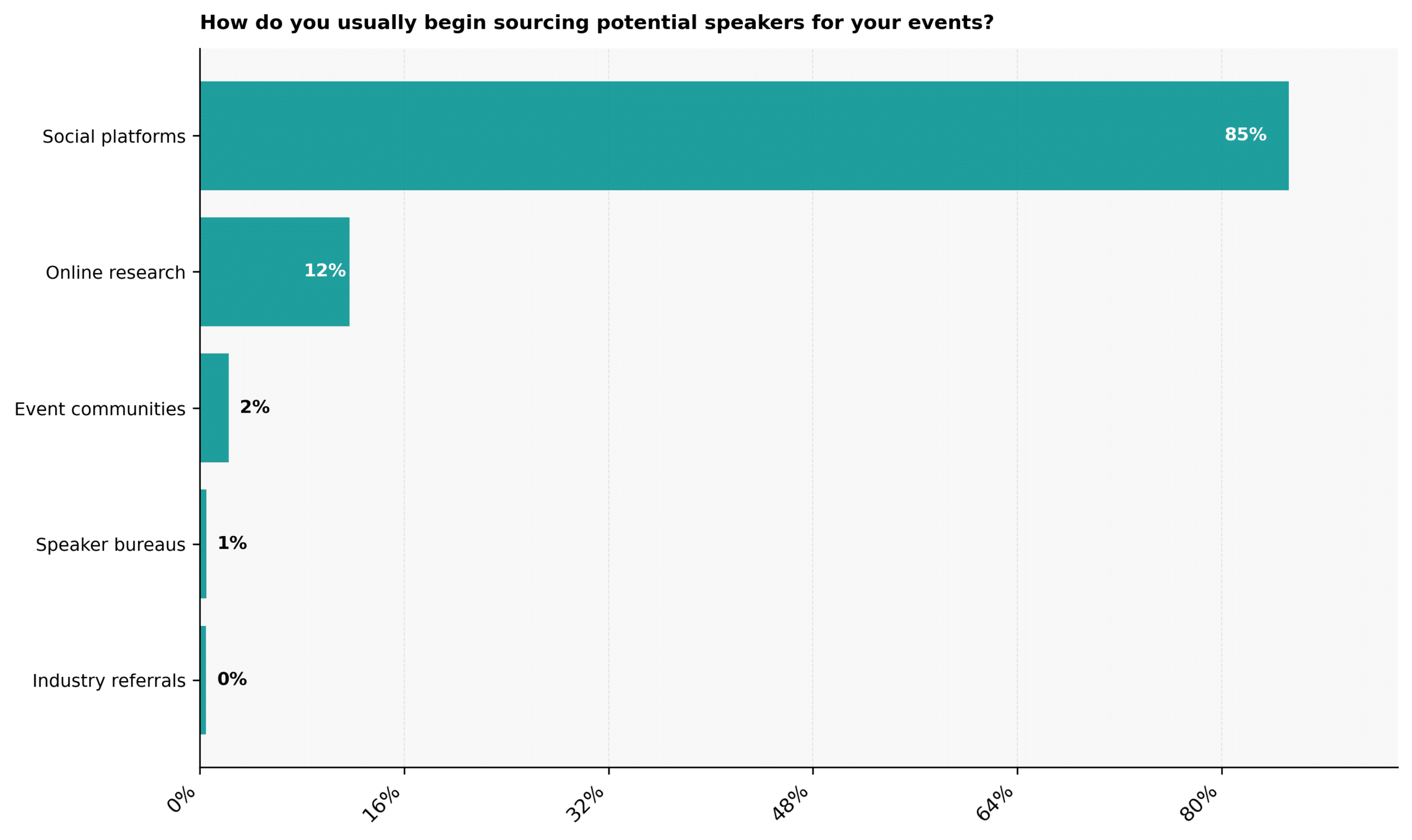Click the 85% value label
Viewport: 1412px width, 840px height.
[1244, 135]
